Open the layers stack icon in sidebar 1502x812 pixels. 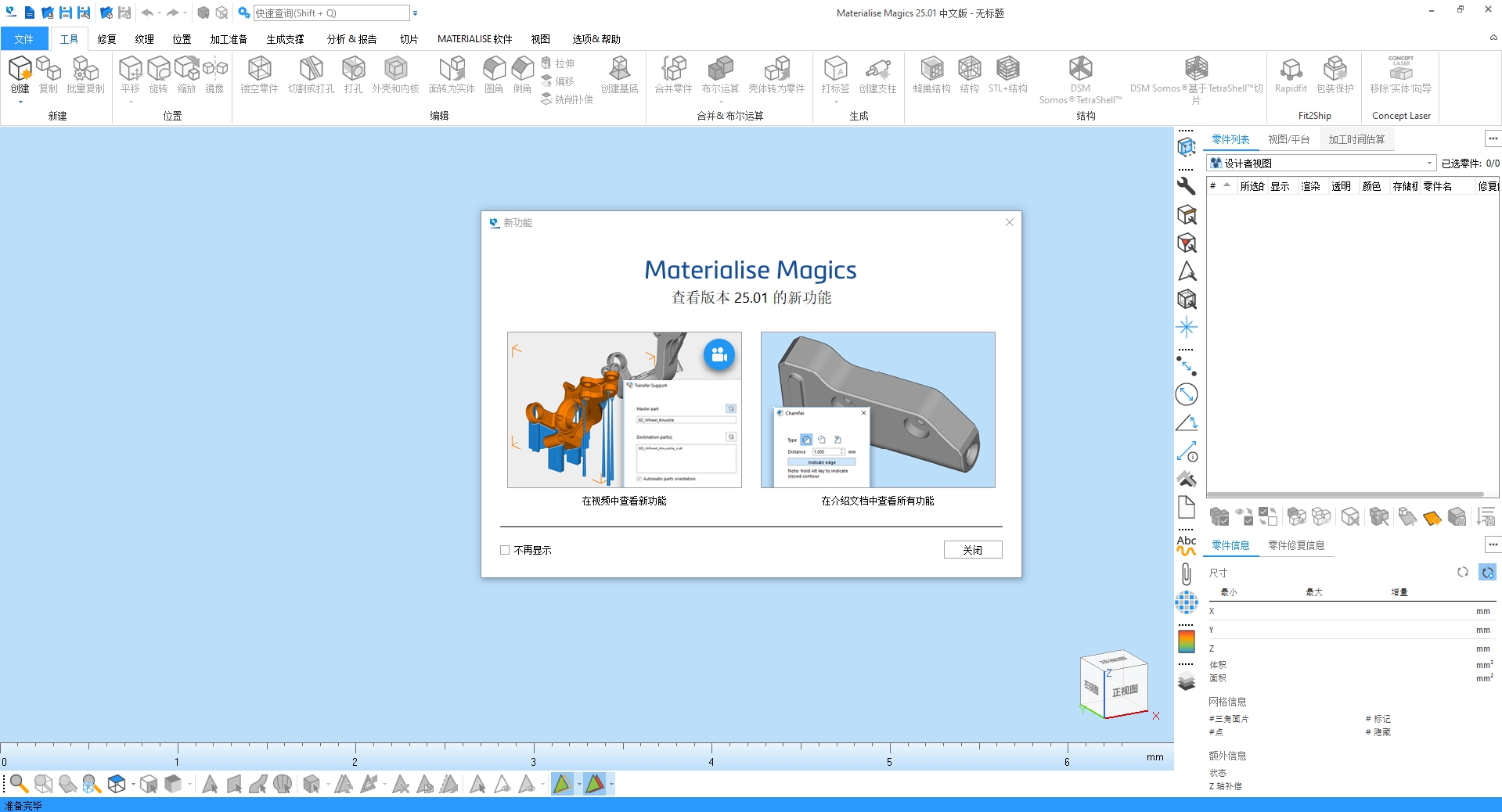1187,681
